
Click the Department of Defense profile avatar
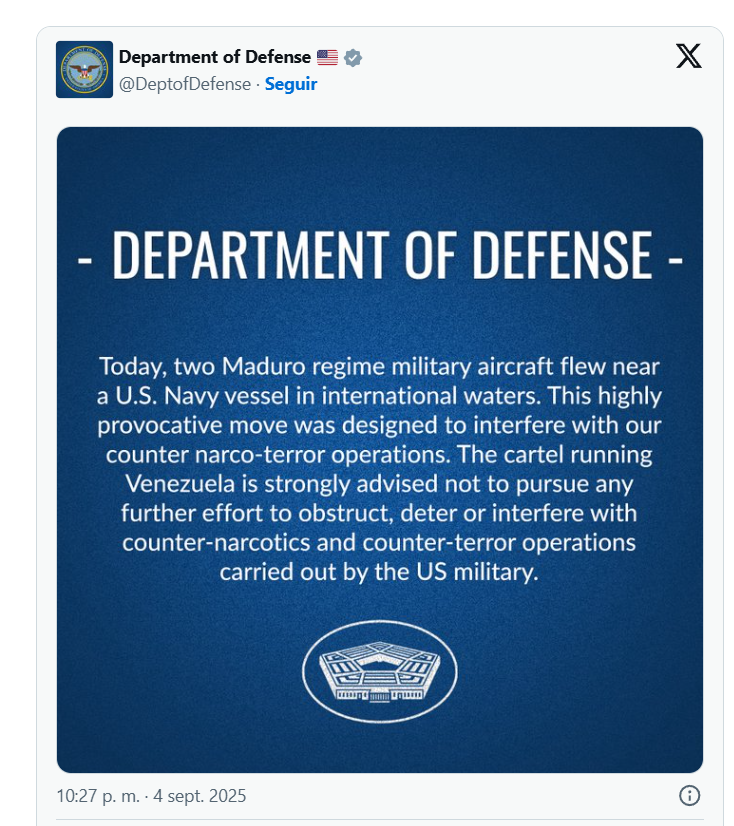pyautogui.click(x=84, y=69)
